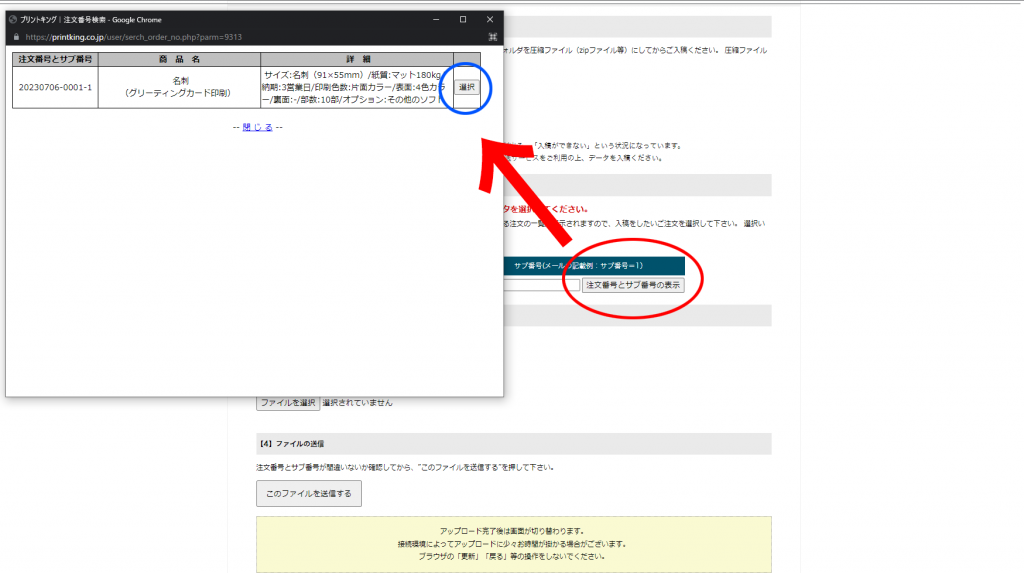
Task: Click the yellow upload notice box
Action: (x=514, y=544)
